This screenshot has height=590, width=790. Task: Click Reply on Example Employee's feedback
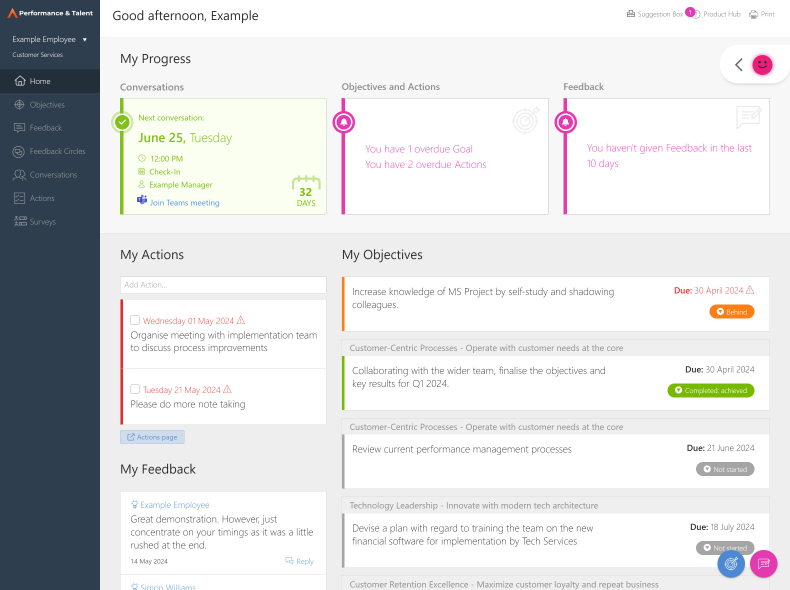pyautogui.click(x=299, y=561)
